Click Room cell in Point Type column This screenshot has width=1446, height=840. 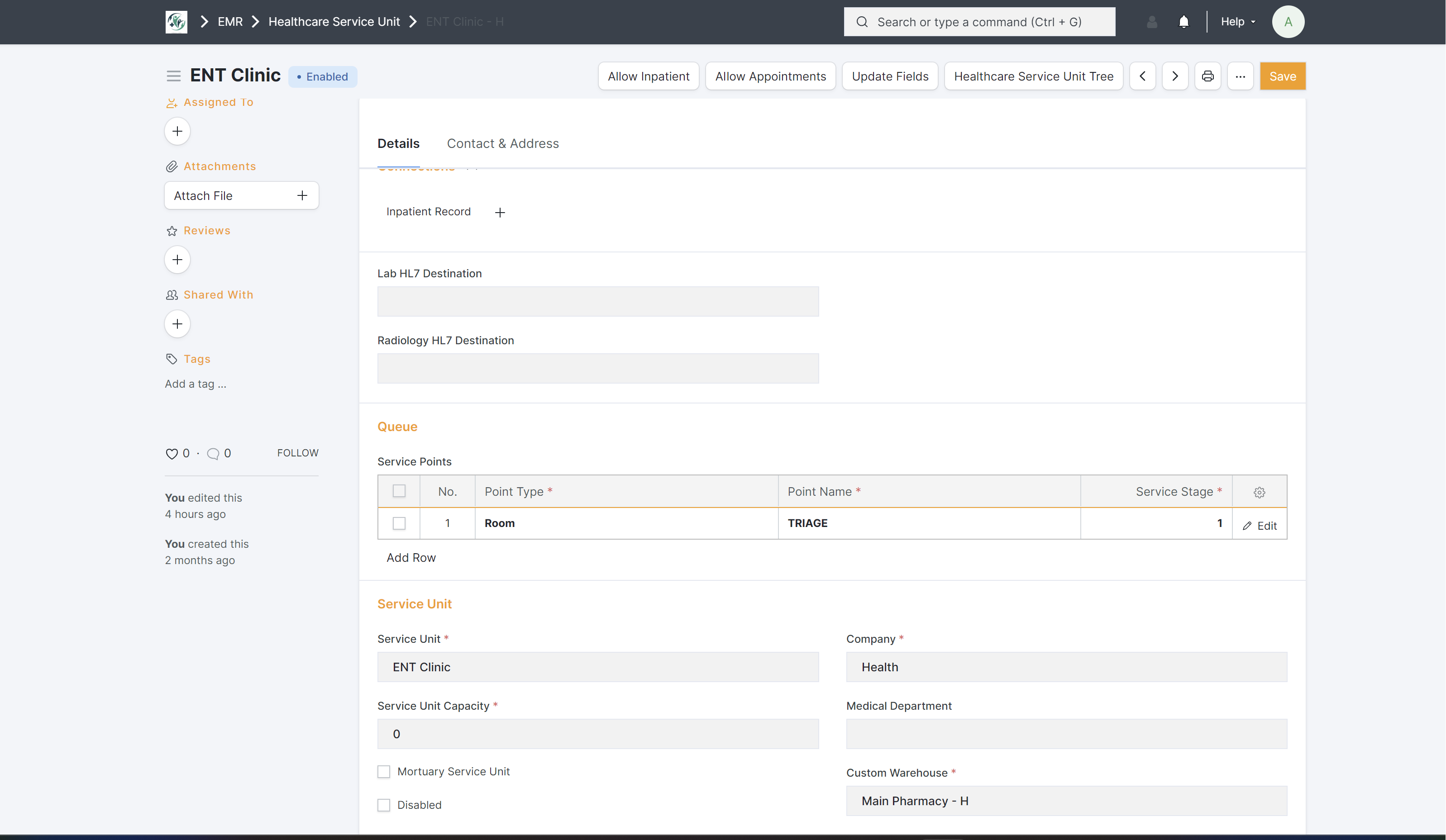(x=626, y=523)
